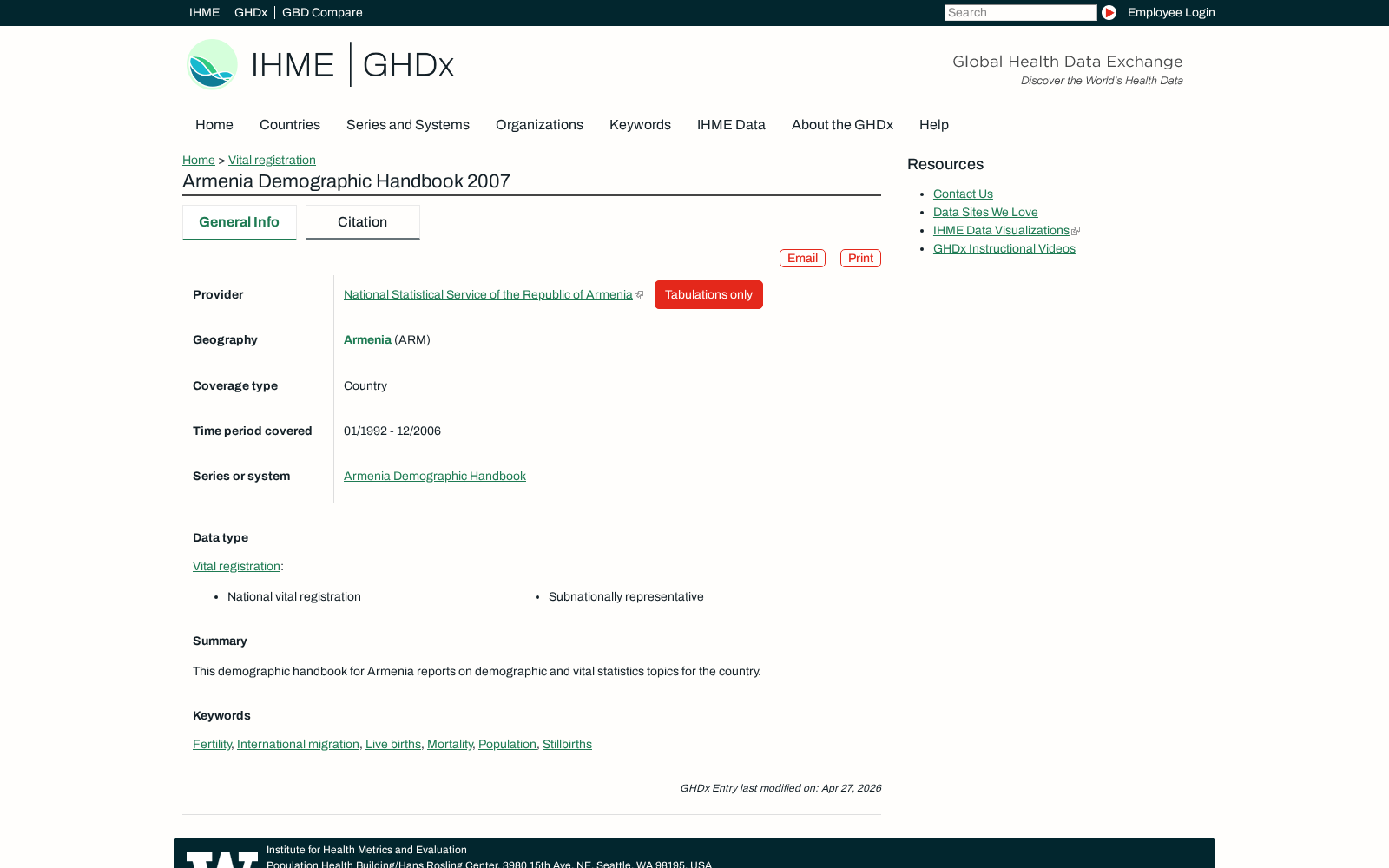Open National Statistical Service of Armenia link

click(x=488, y=294)
